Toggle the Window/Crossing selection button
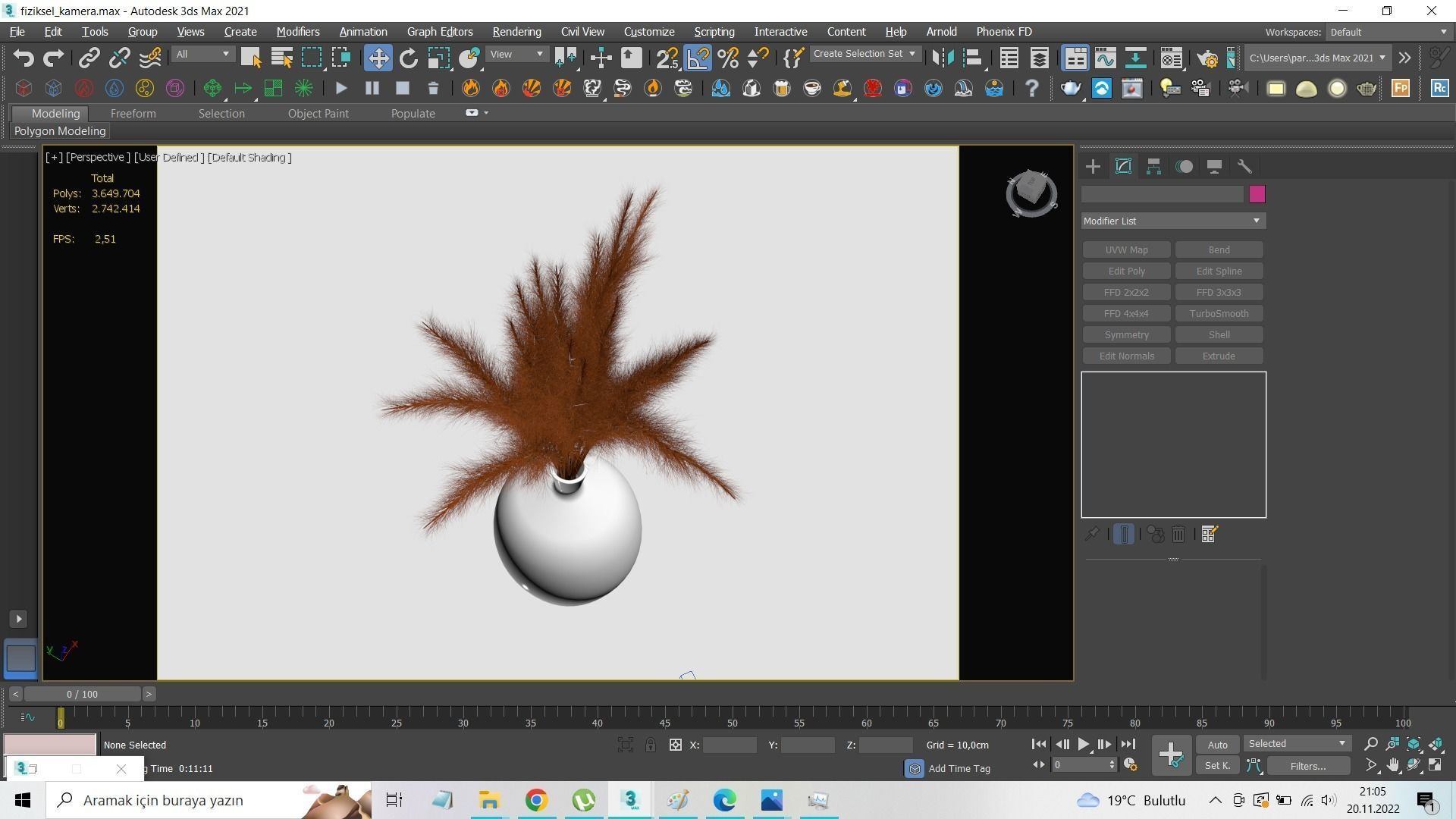This screenshot has height=819, width=1456. pyautogui.click(x=341, y=58)
